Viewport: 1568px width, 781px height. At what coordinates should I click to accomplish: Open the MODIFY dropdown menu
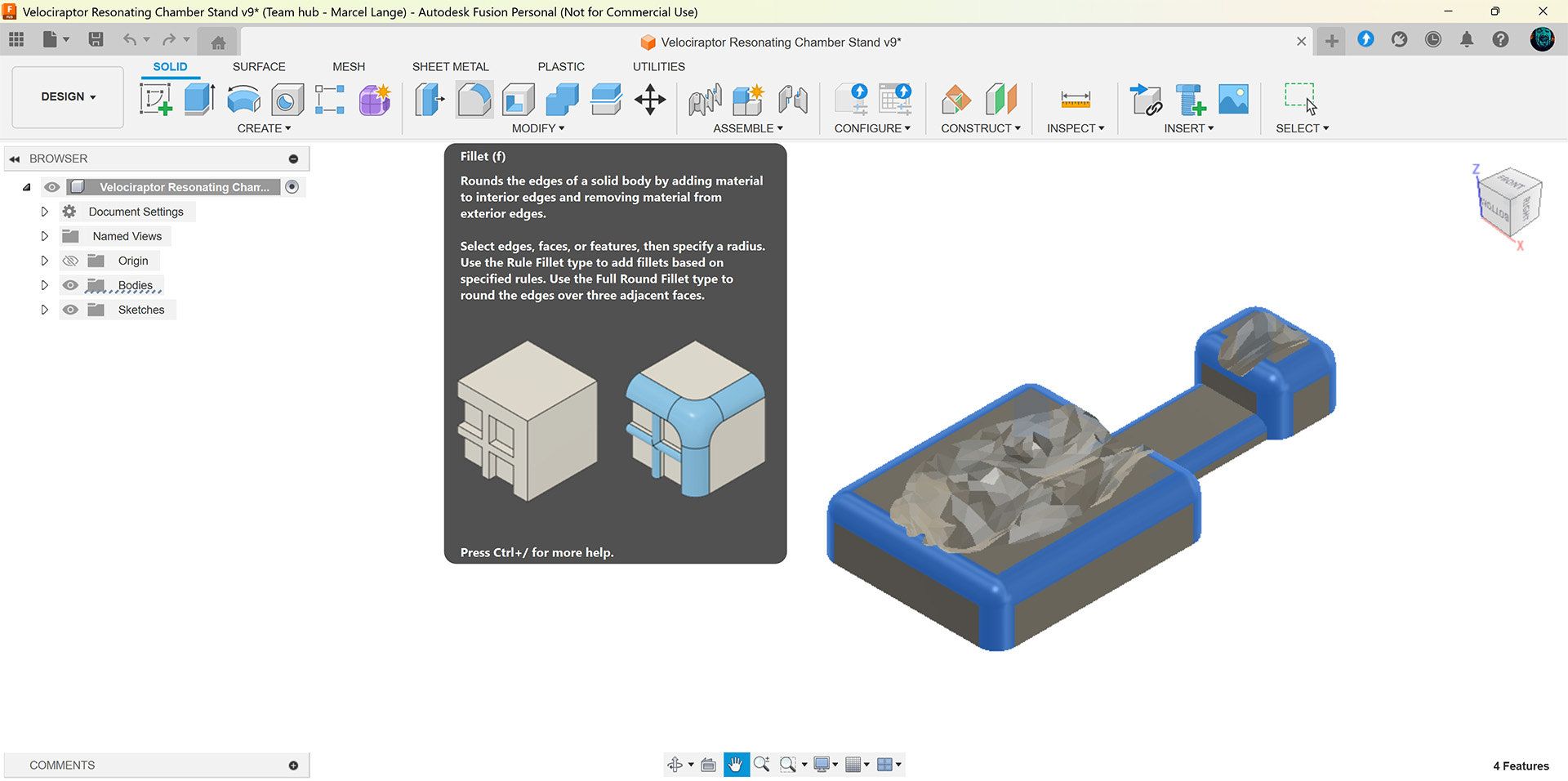click(538, 128)
